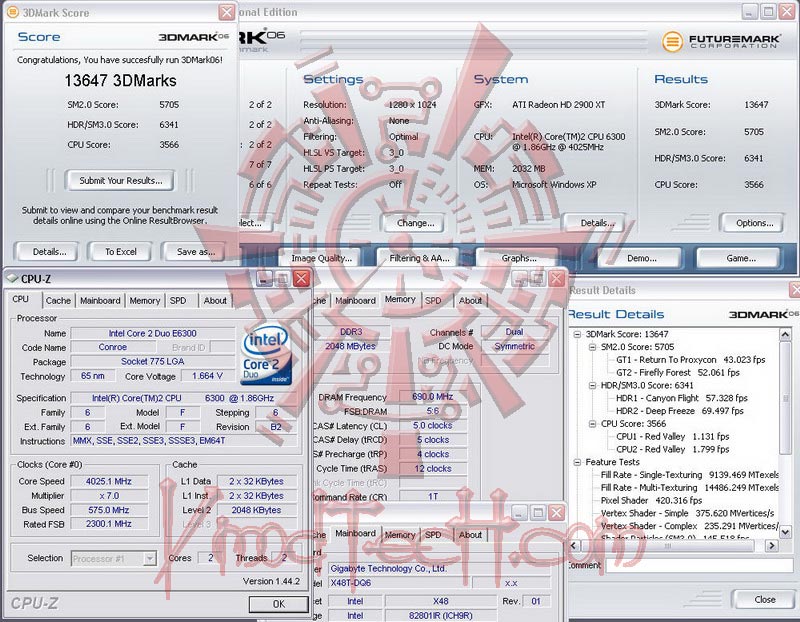Select CPU1 - Red Valley result
Viewport: 800px width, 622px height.
pos(672,436)
